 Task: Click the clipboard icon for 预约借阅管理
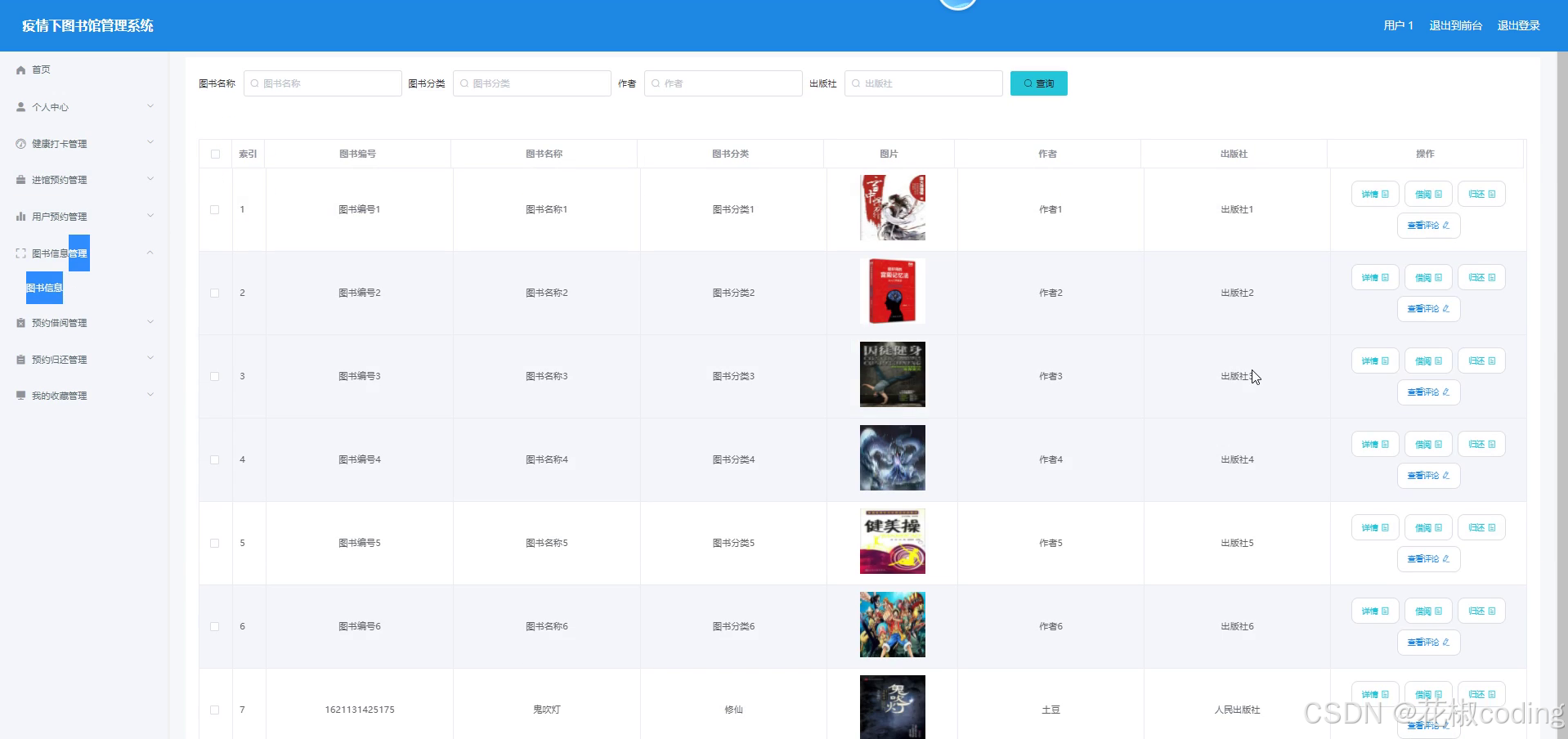[x=21, y=323]
